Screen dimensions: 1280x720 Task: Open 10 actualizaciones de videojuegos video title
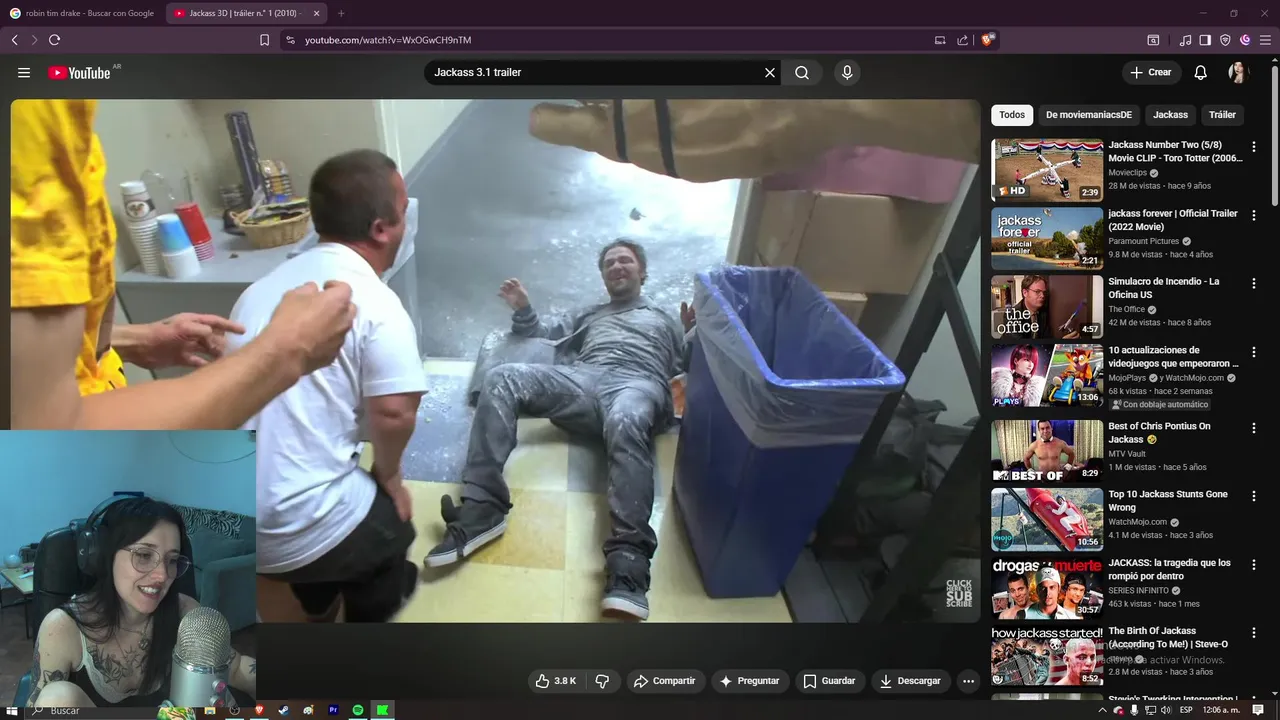pos(1173,357)
